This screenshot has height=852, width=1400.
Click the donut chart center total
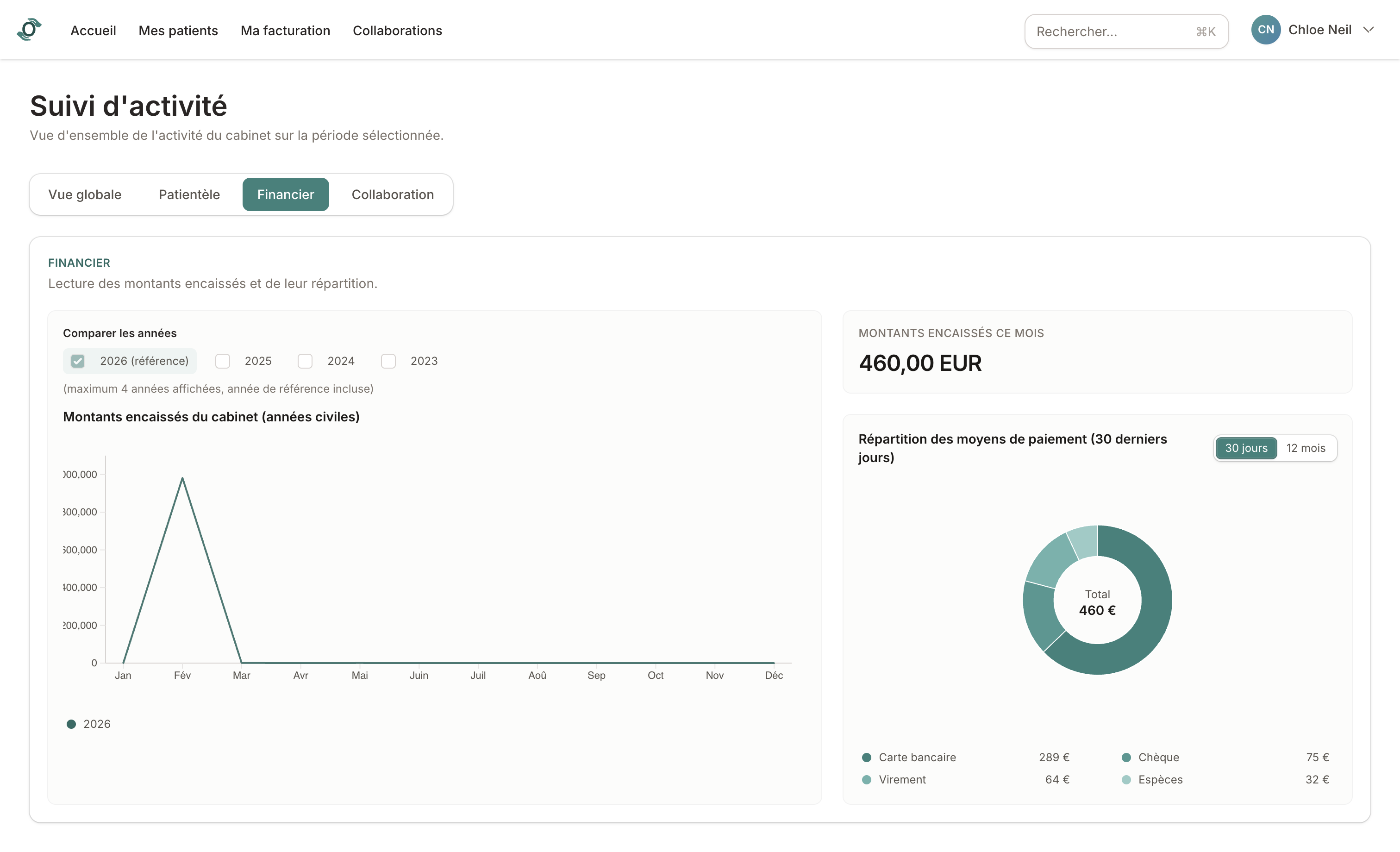pyautogui.click(x=1097, y=602)
